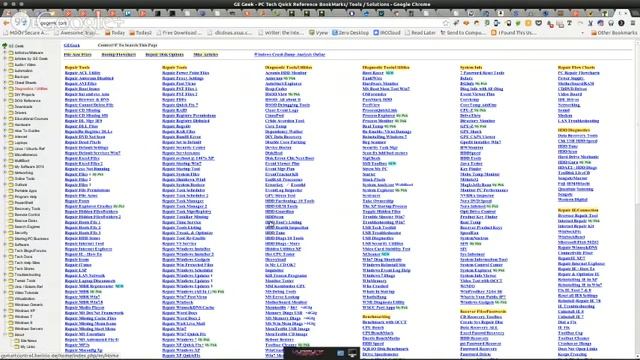Open the Clear Event Logs link
640x360 pixels.
pyautogui.click(x=282, y=110)
